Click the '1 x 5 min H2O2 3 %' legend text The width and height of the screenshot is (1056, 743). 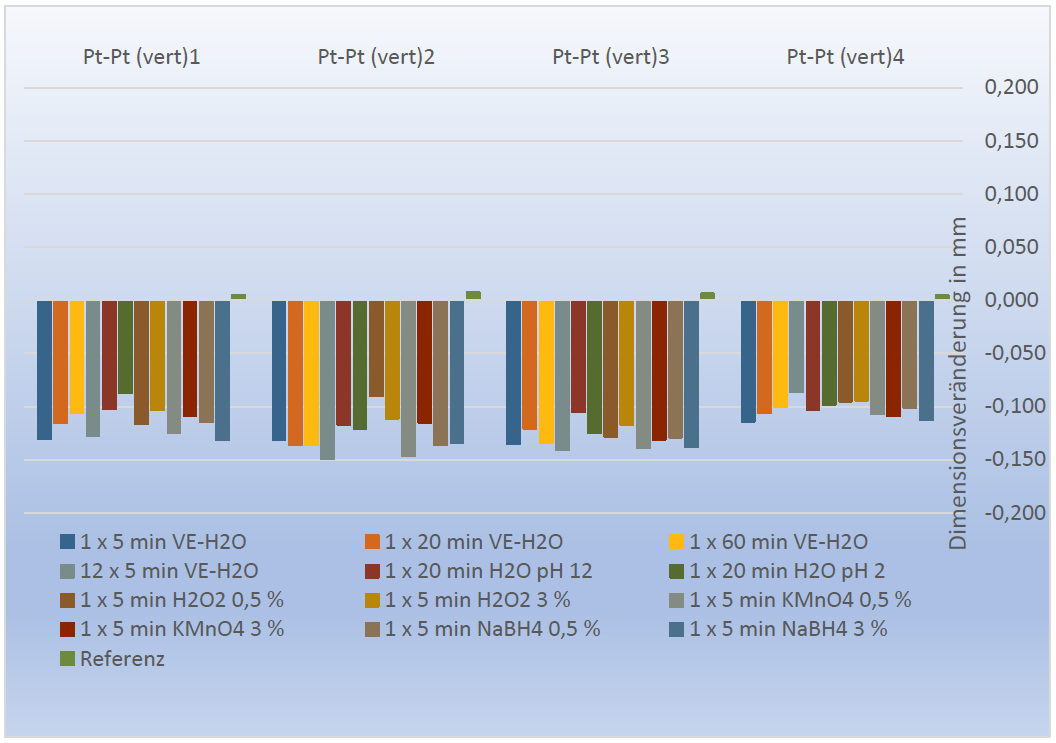(x=477, y=600)
